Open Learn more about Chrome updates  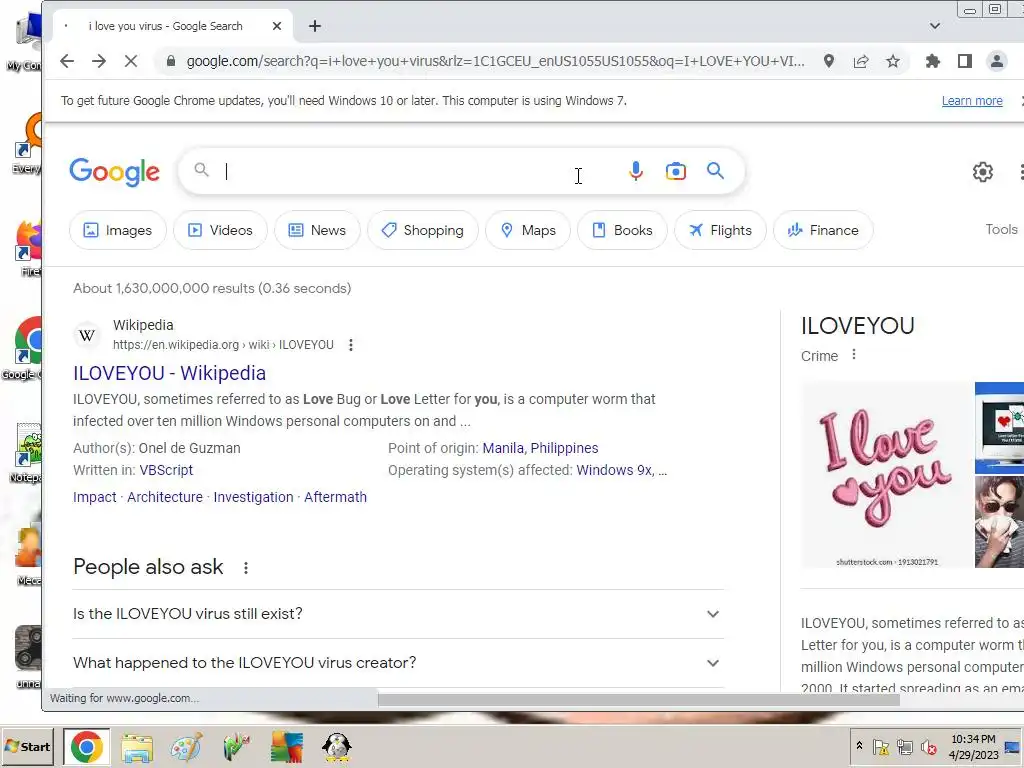[x=972, y=101]
